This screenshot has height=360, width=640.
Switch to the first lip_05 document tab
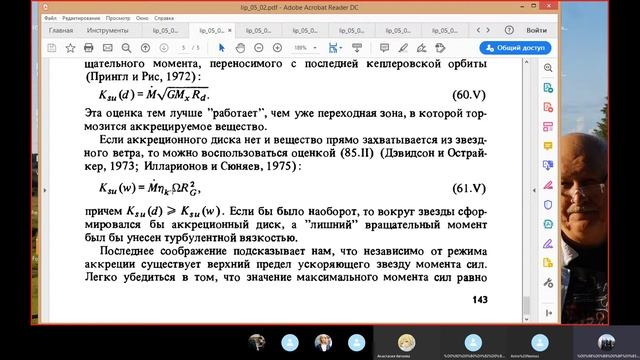[x=165, y=31]
